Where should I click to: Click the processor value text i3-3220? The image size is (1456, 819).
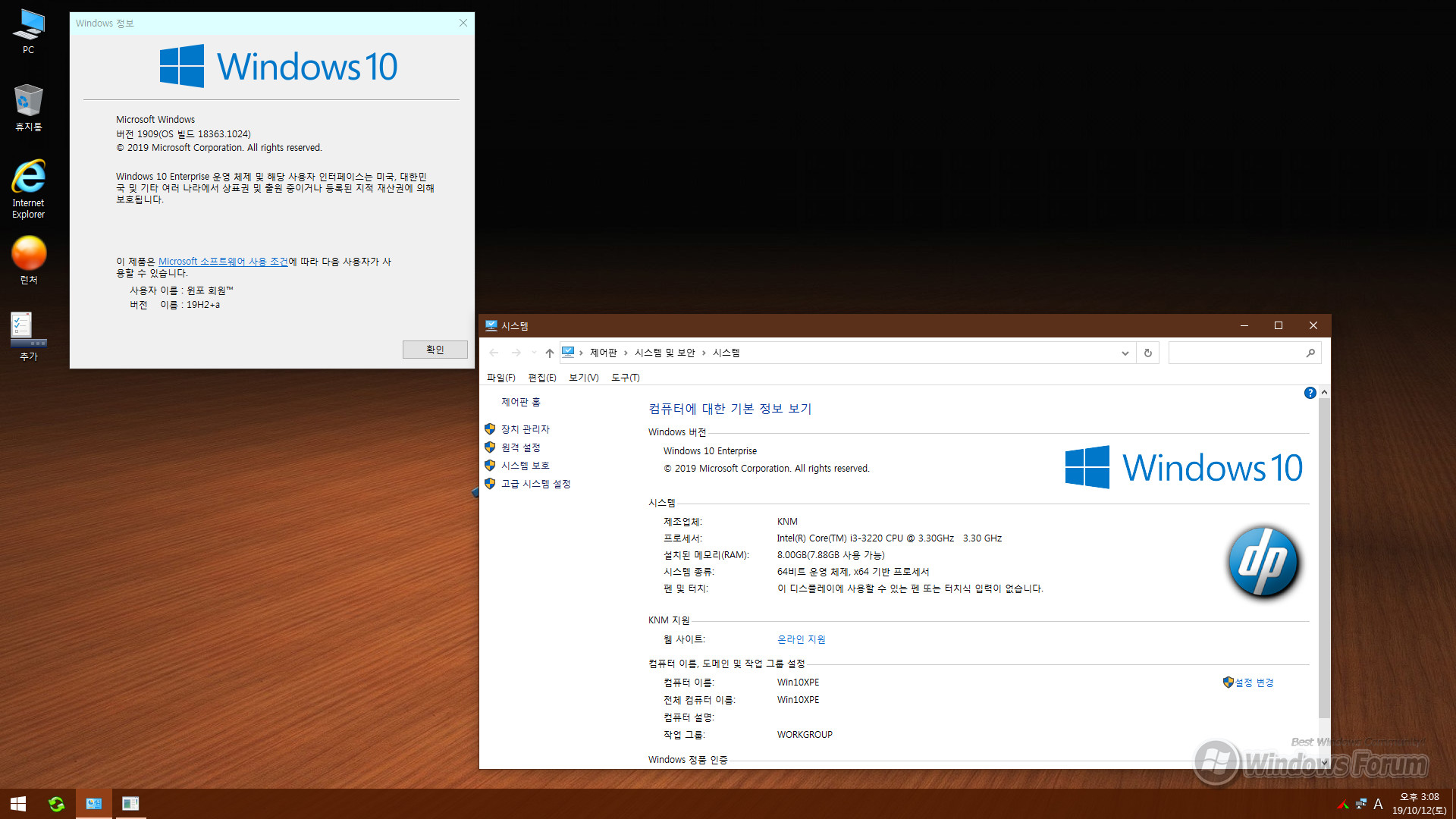889,538
